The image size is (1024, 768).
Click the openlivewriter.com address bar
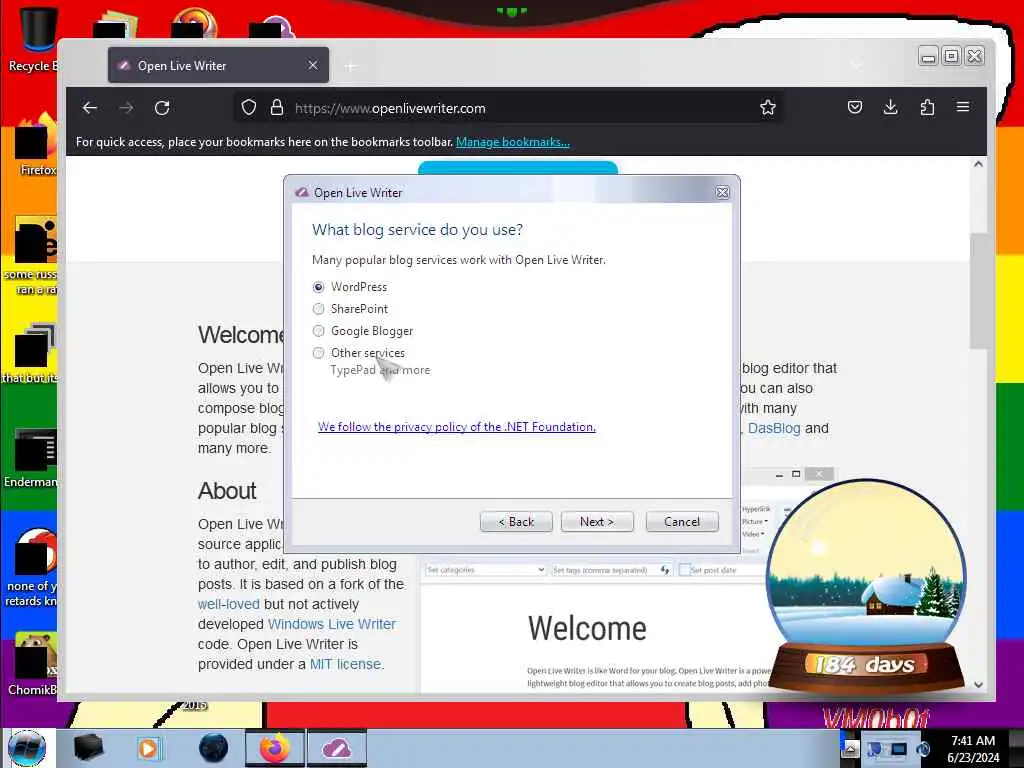(509, 108)
